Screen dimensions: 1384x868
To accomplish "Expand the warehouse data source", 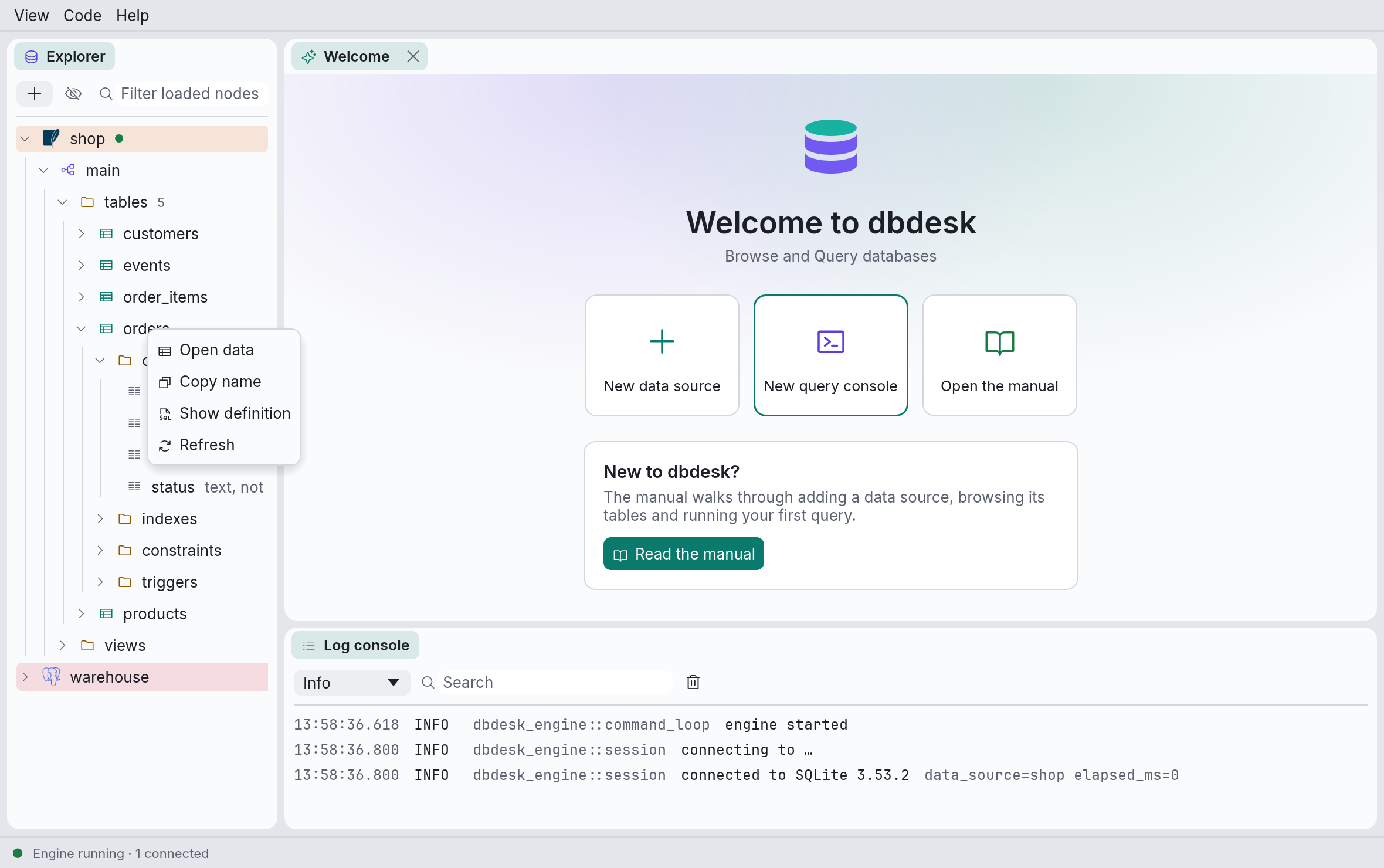I will click(x=25, y=677).
